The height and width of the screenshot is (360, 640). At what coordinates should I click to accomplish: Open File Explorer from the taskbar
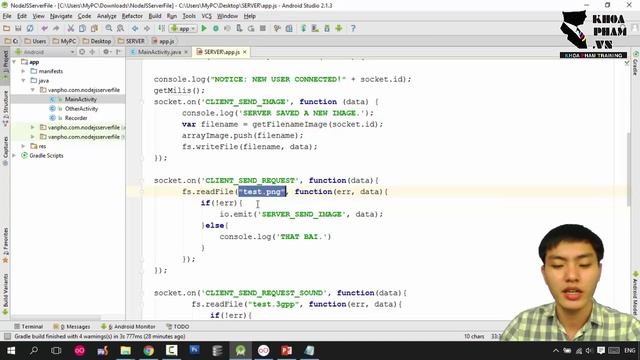(126, 351)
